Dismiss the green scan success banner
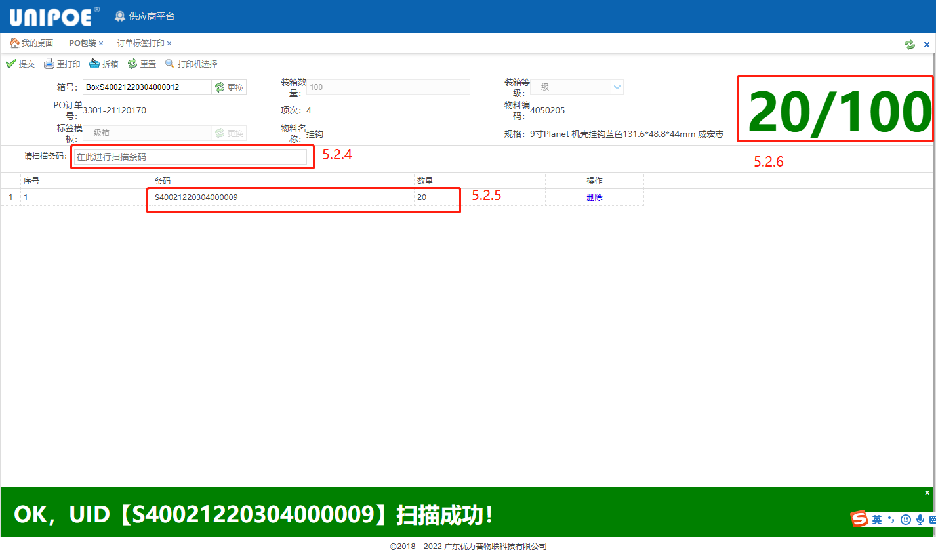 pyautogui.click(x=927, y=493)
